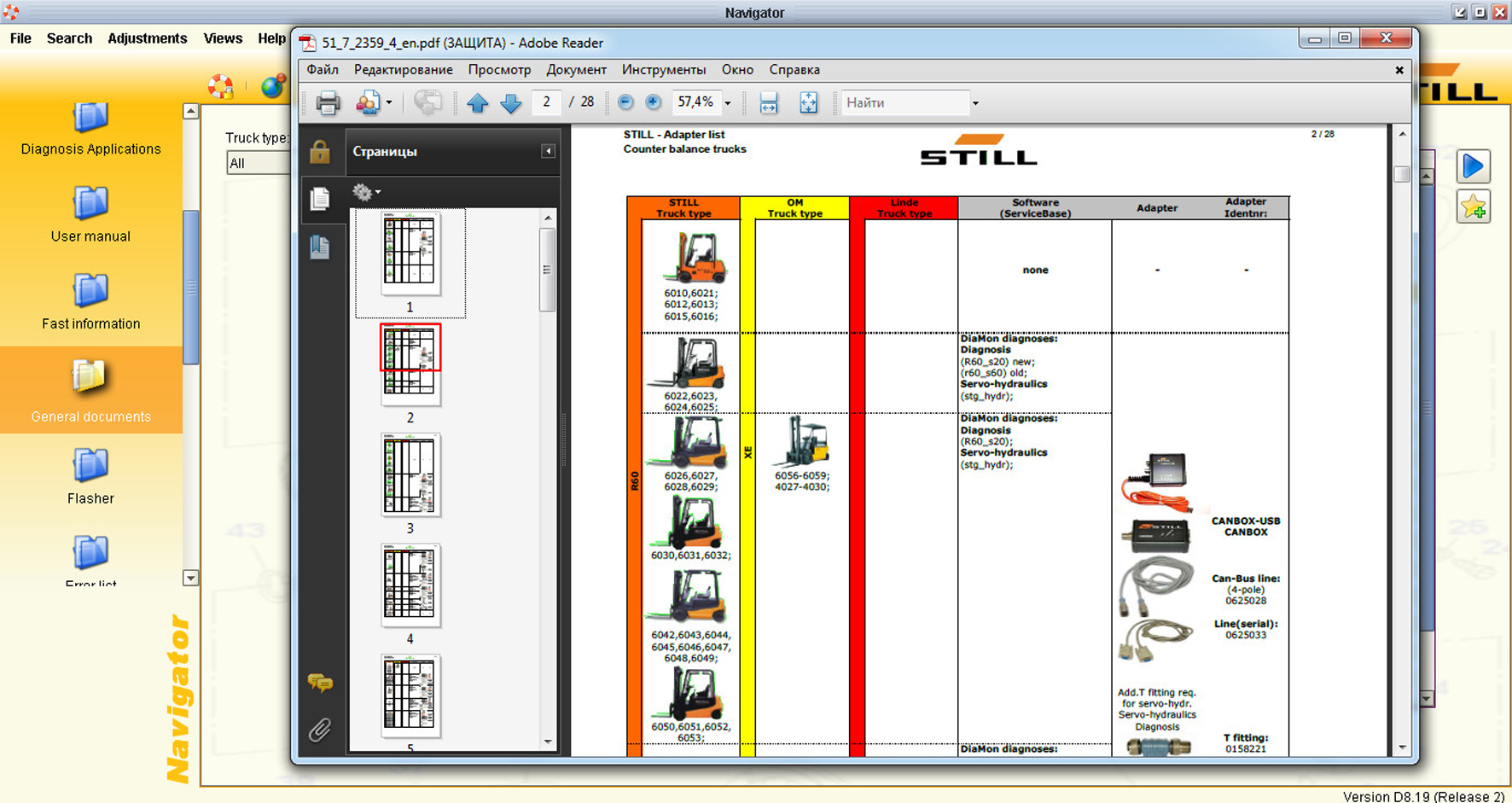Open the bookmarks panel icon
1512x803 pixels.
point(320,247)
